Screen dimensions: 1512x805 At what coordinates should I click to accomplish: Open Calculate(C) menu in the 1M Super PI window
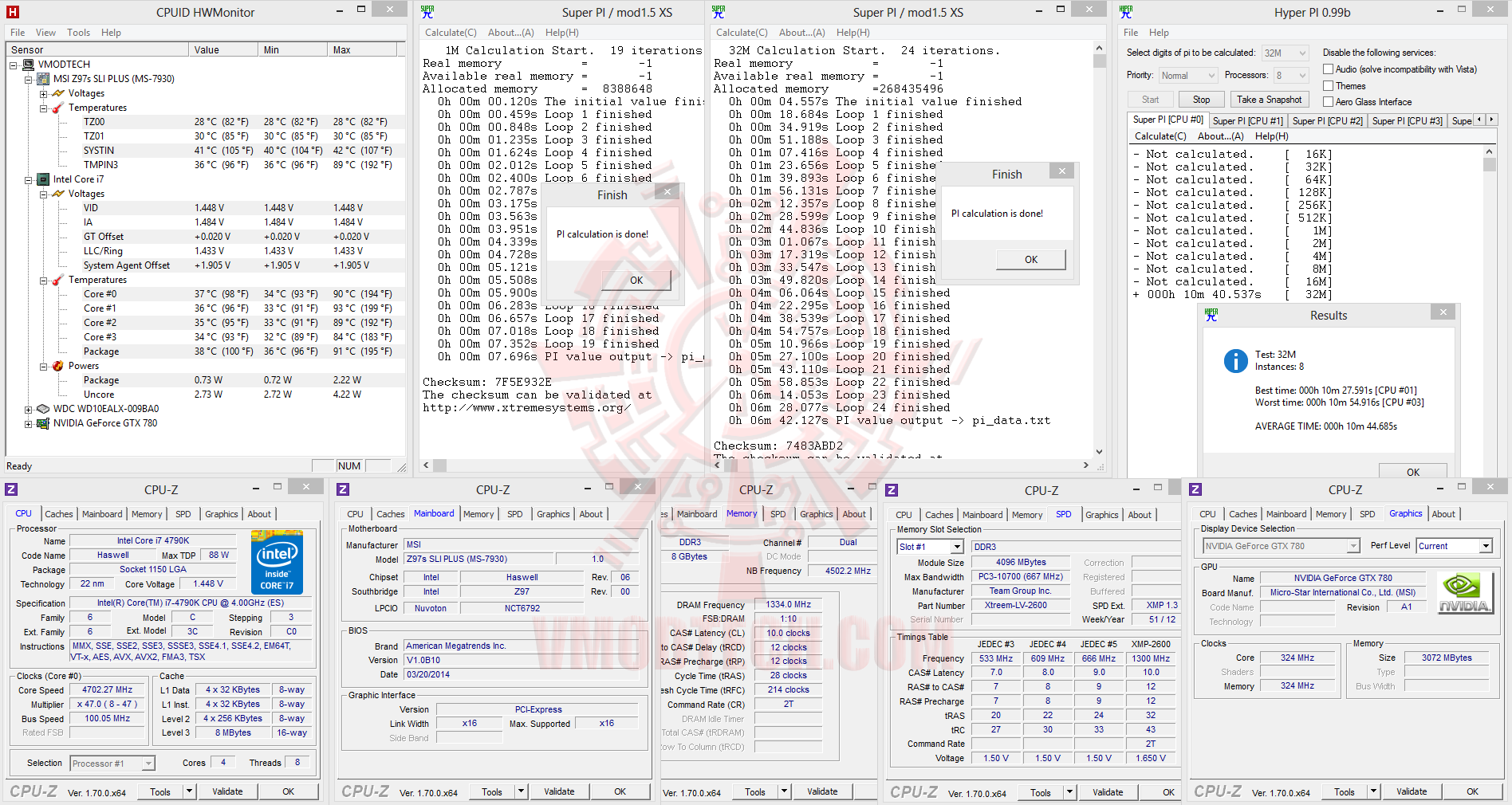(451, 33)
